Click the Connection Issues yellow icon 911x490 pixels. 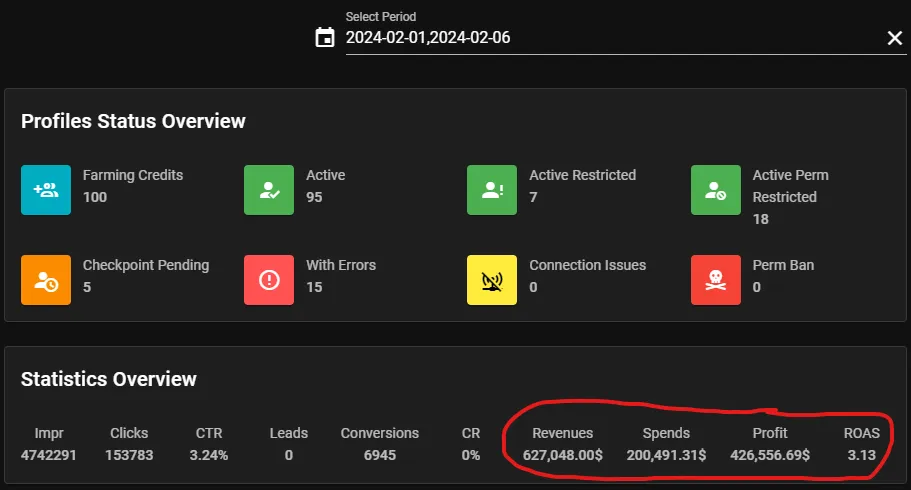coord(492,280)
